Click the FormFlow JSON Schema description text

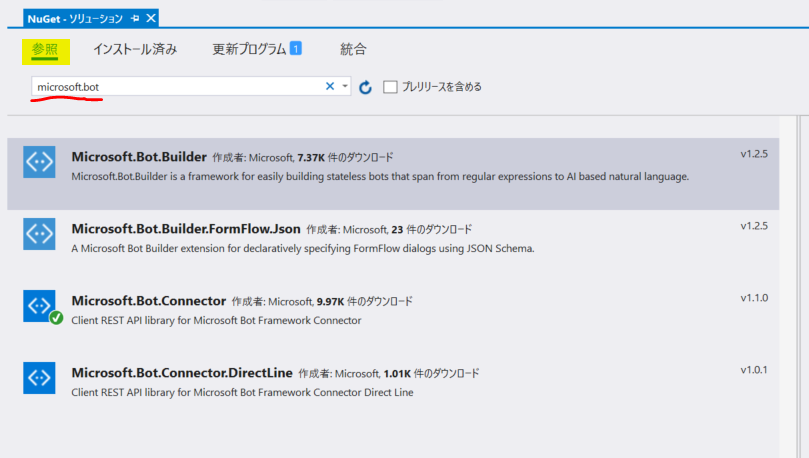(x=303, y=249)
